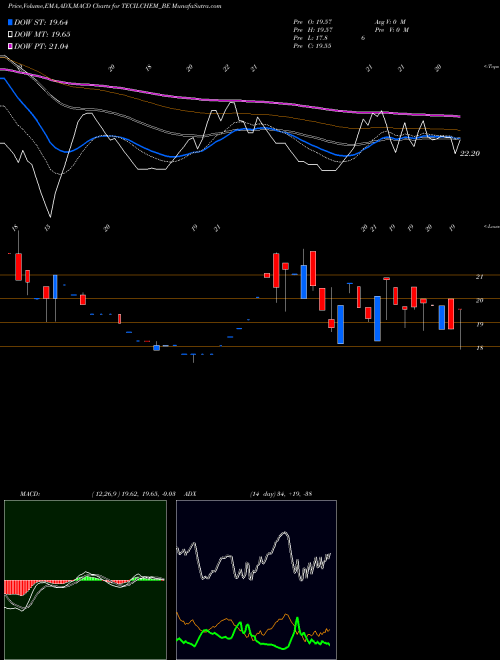The width and height of the screenshot is (500, 660).
Task: Click the magenta DOW PT legend swatch
Action: [10, 46]
